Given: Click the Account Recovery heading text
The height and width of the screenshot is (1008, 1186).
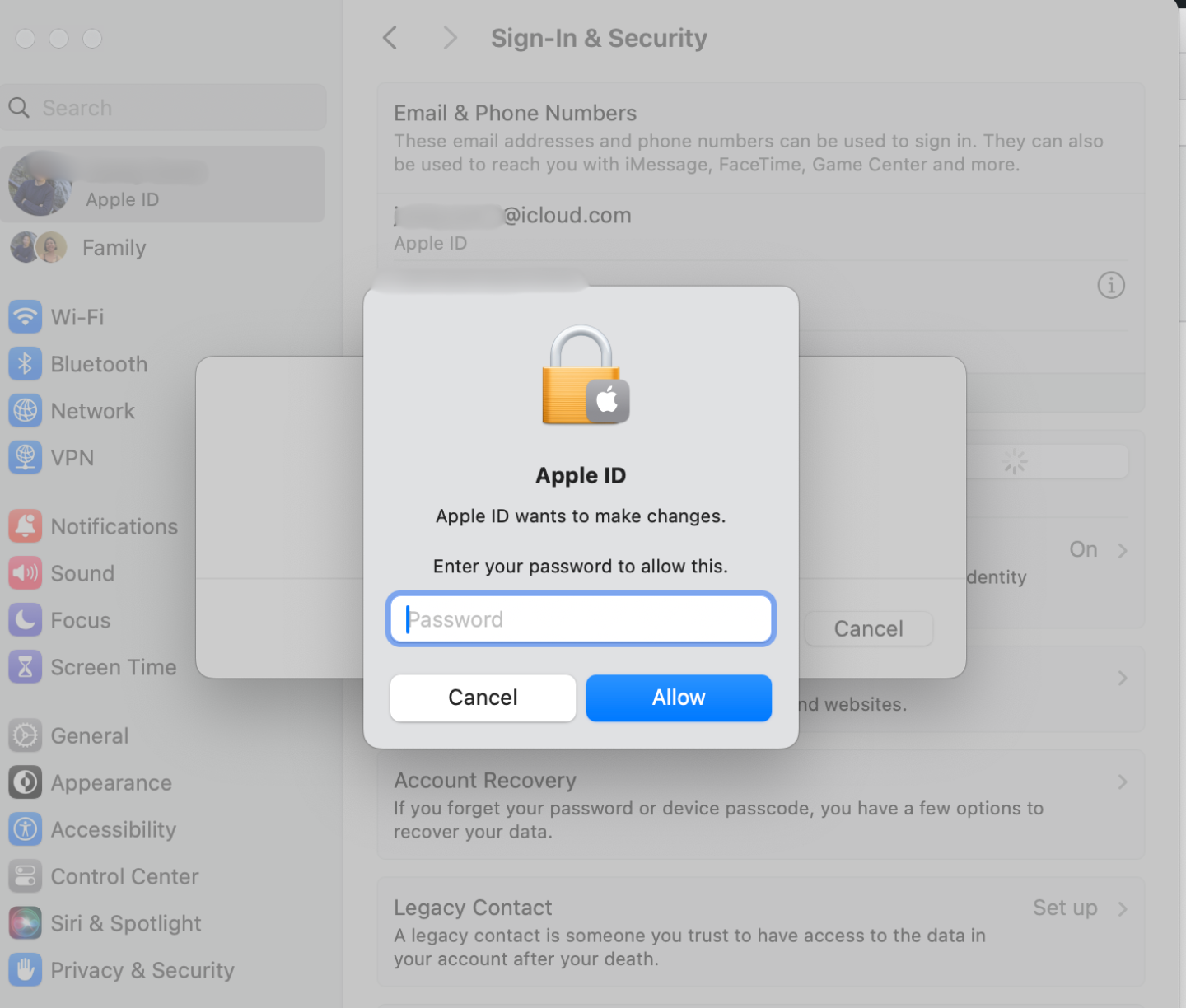Looking at the screenshot, I should (485, 780).
